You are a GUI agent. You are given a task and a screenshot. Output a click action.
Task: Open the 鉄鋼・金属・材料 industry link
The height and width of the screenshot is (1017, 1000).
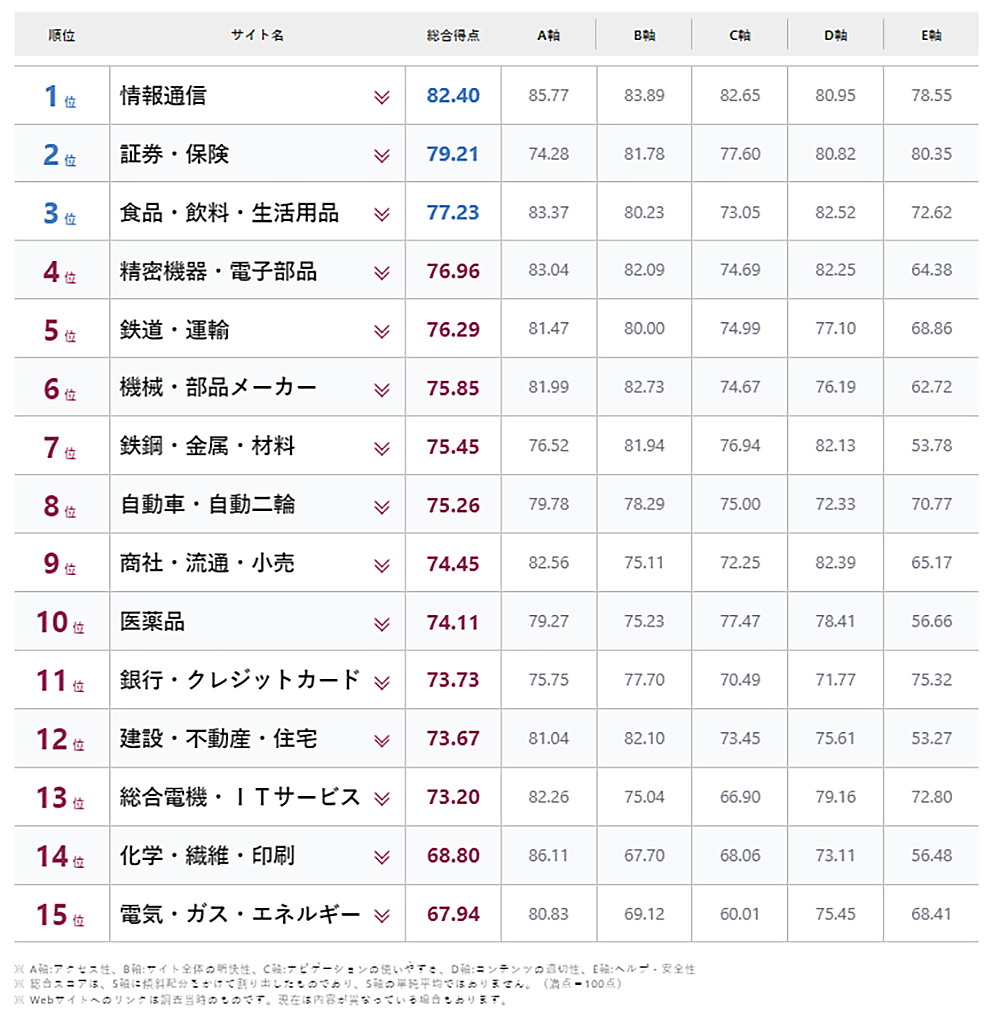(207, 446)
